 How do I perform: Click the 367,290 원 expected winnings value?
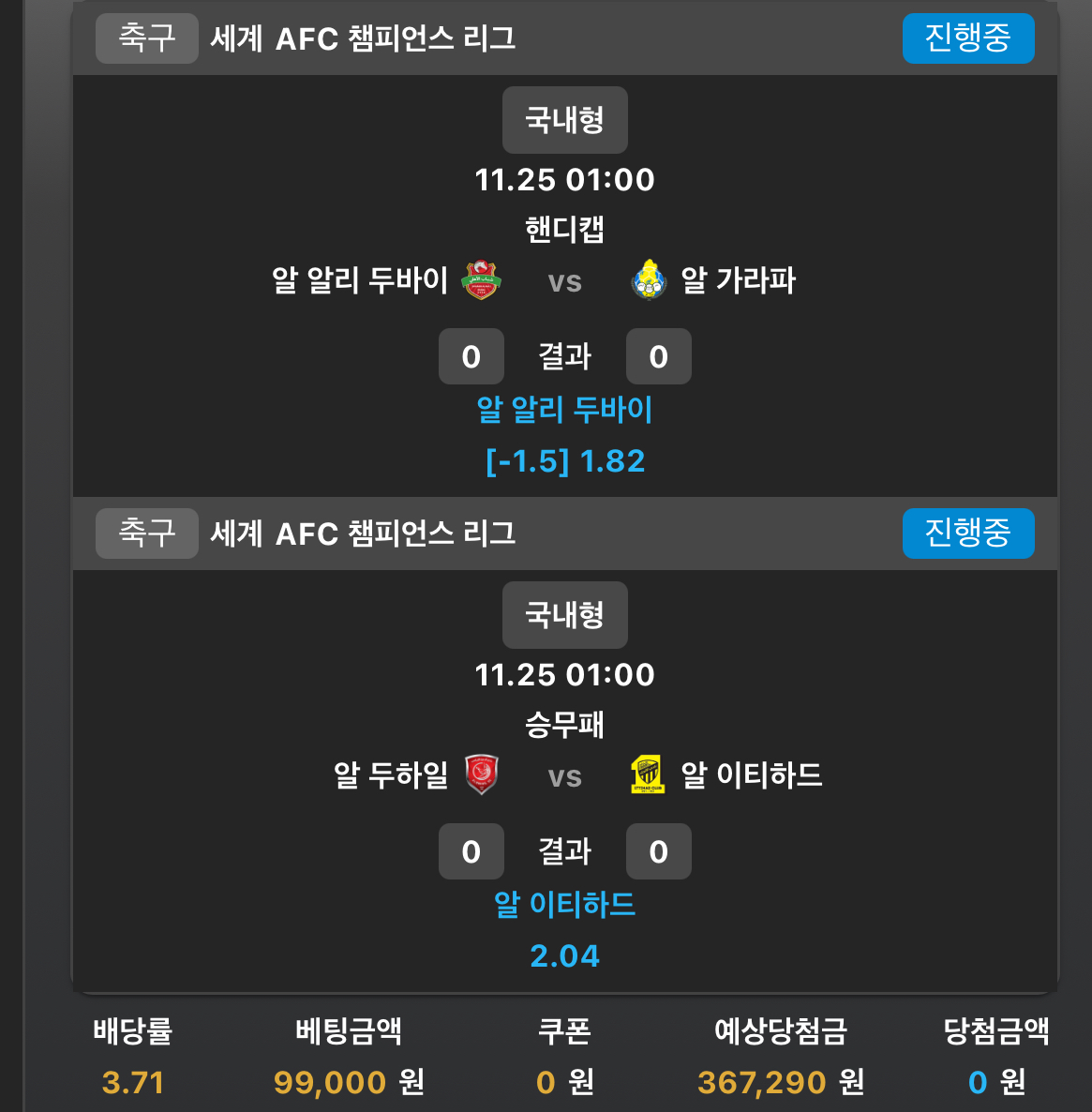point(781,1082)
